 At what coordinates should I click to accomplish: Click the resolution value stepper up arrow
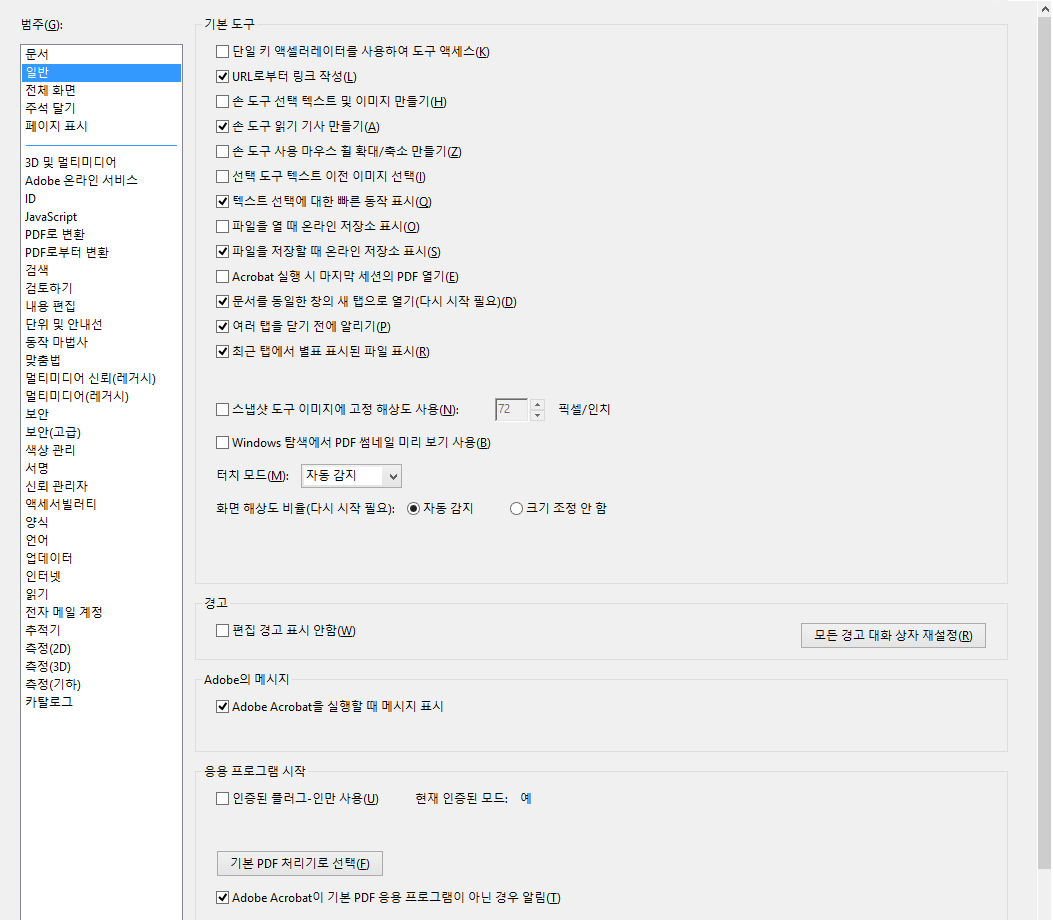point(537,404)
